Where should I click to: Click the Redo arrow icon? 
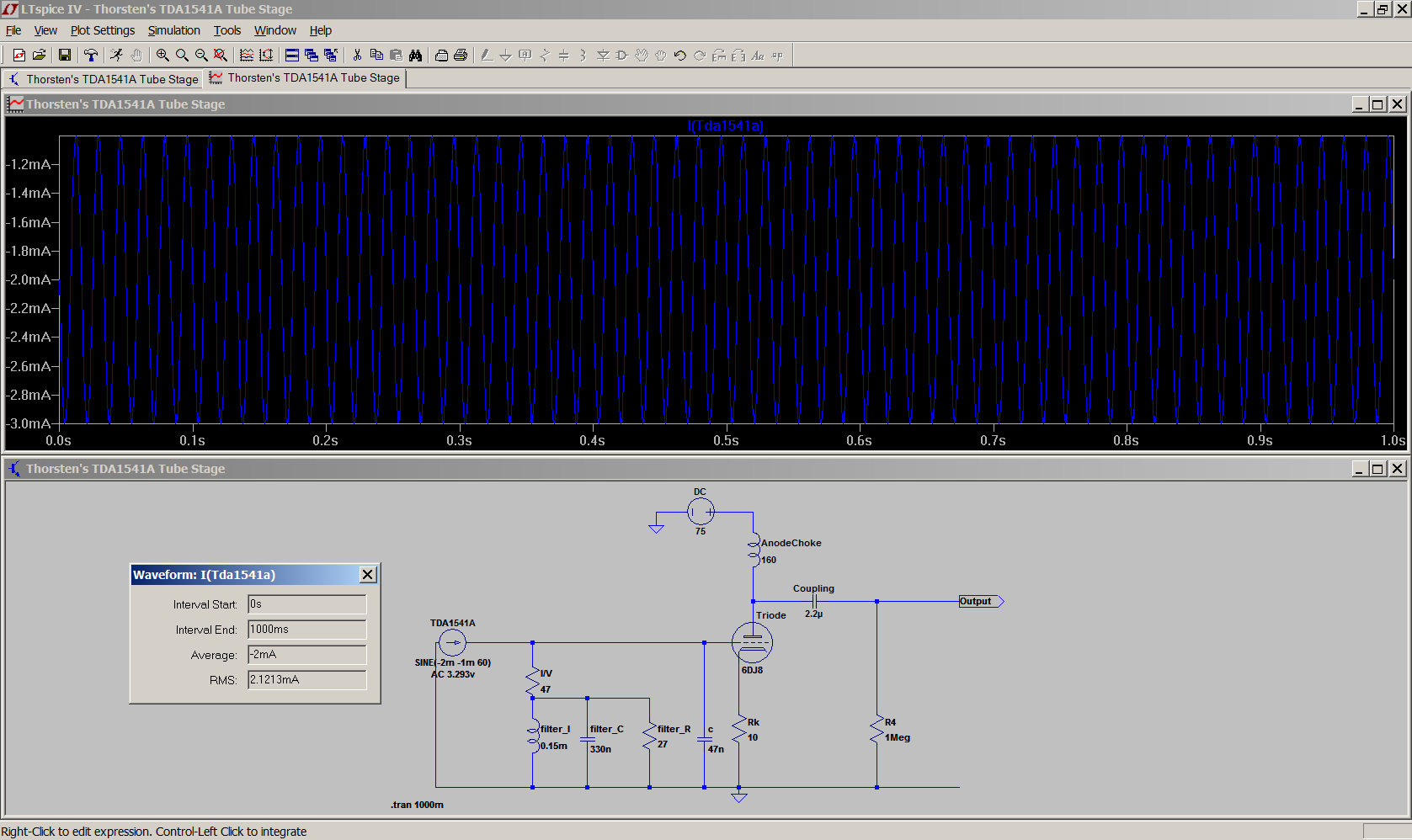click(x=700, y=56)
